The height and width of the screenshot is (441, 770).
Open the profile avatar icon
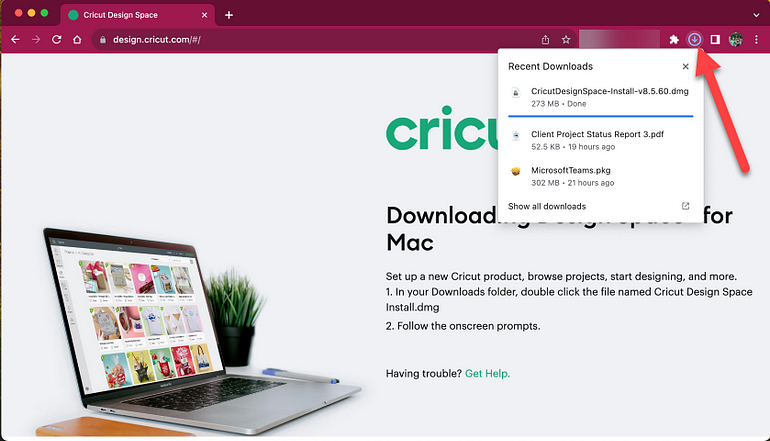tap(735, 39)
